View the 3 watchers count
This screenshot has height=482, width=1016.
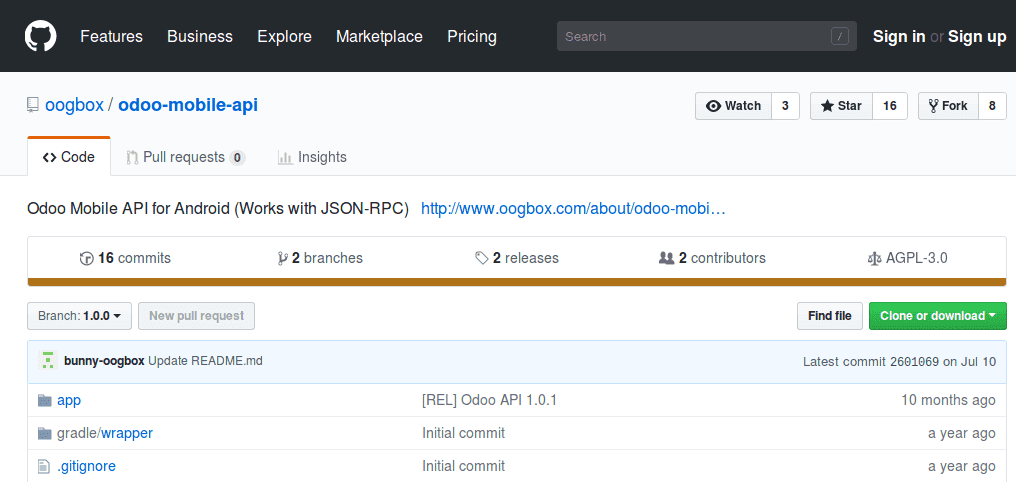click(x=785, y=106)
